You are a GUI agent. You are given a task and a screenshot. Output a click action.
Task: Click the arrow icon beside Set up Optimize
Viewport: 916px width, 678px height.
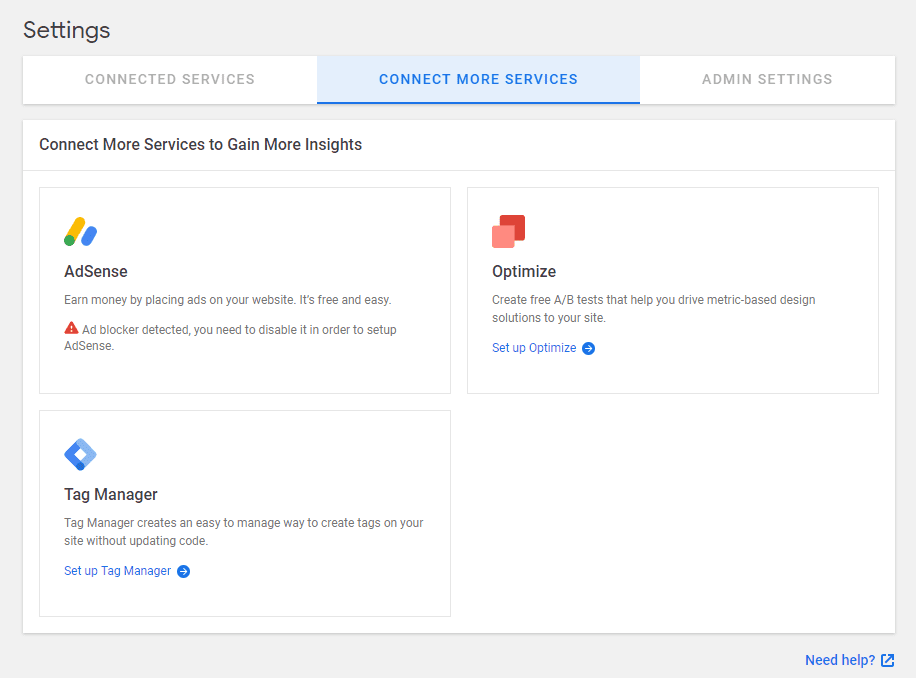588,348
